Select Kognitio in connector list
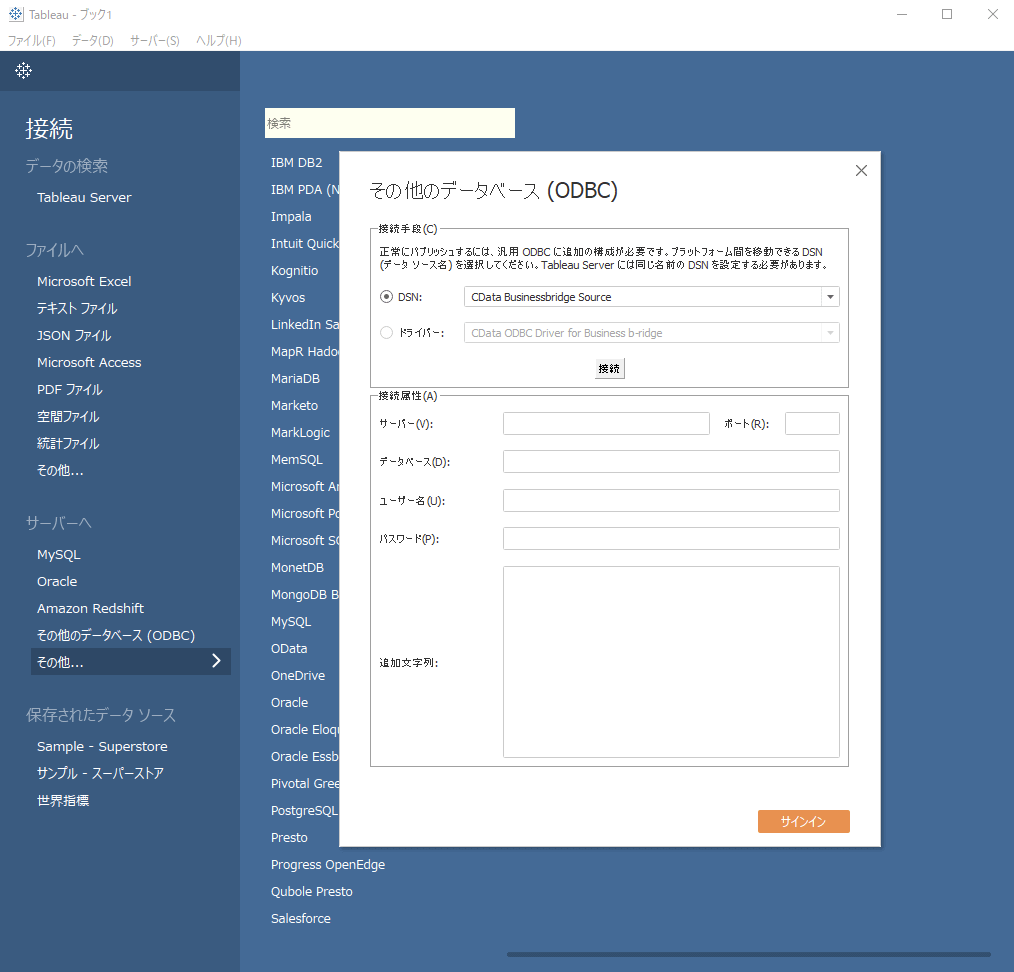 click(x=294, y=270)
